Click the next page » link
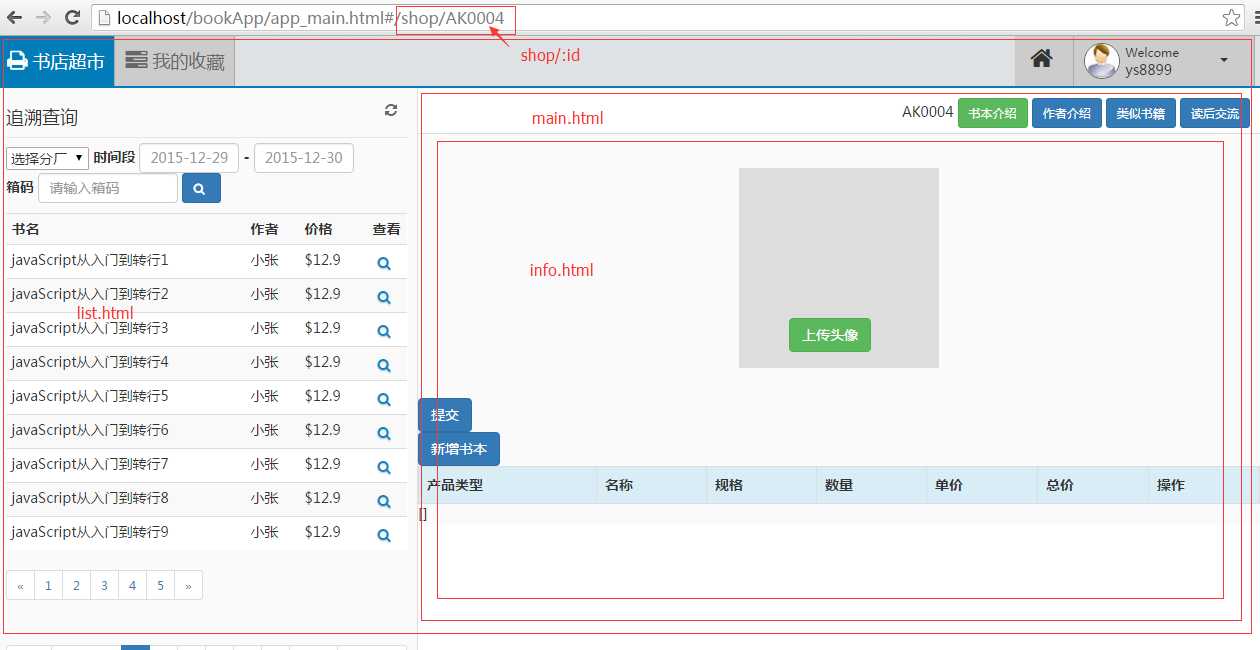The height and width of the screenshot is (650, 1260). 188,586
